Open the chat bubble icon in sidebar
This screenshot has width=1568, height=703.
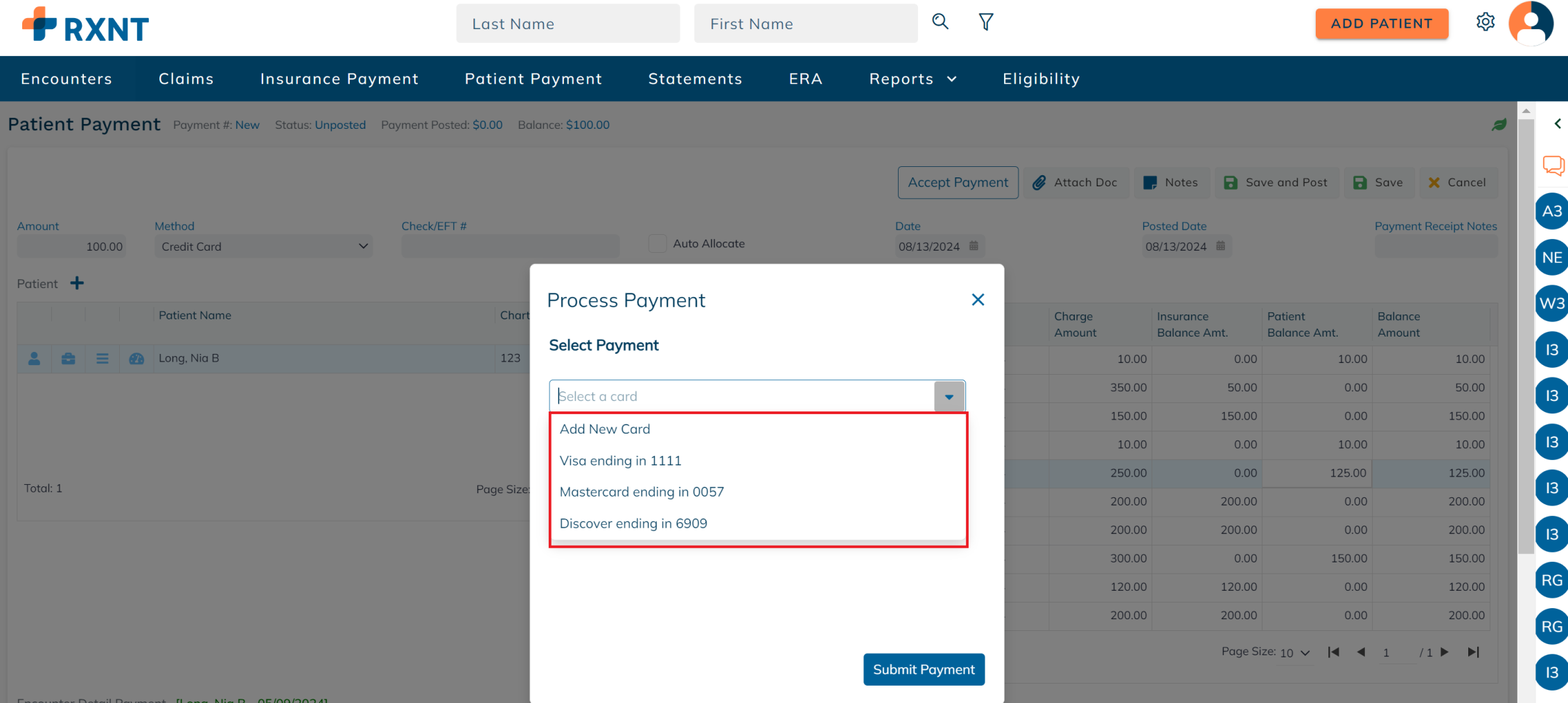point(1553,166)
